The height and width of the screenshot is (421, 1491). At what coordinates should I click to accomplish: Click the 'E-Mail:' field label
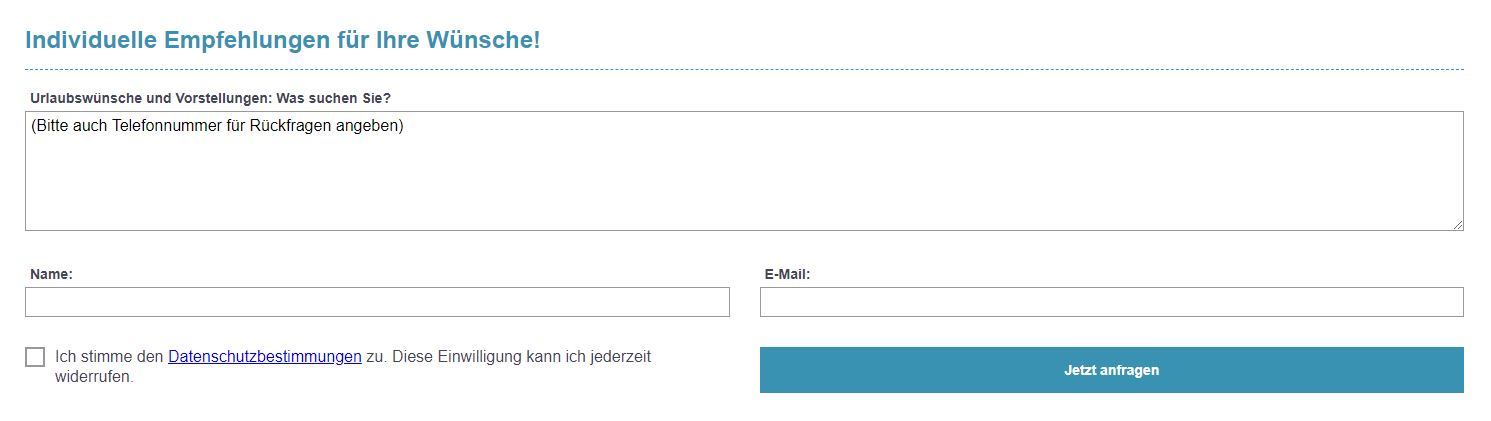(x=787, y=274)
